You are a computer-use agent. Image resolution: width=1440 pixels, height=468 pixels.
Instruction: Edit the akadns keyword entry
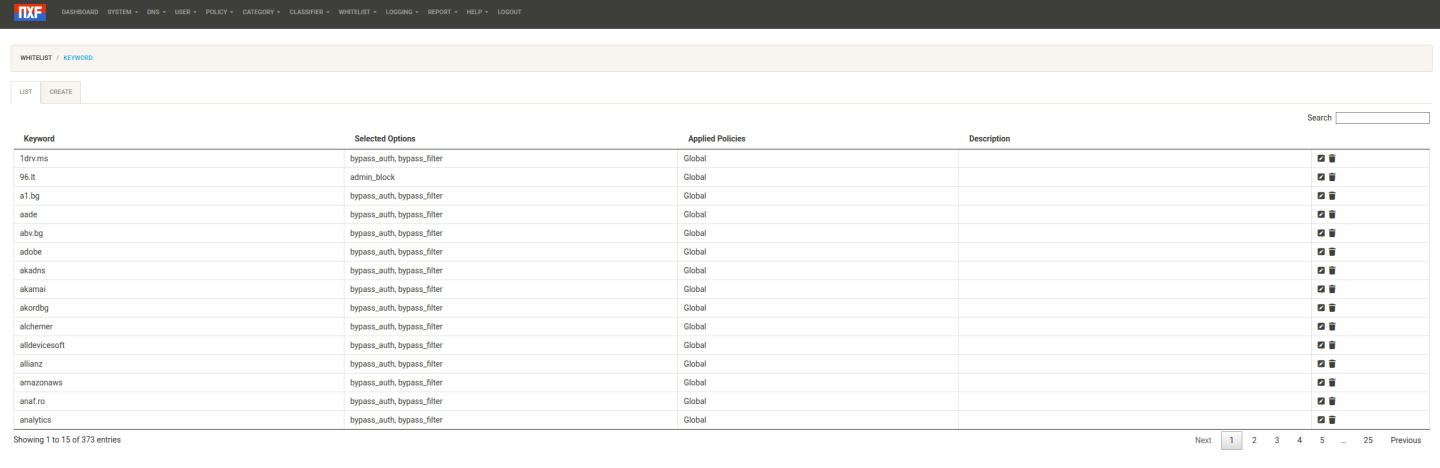1321,270
